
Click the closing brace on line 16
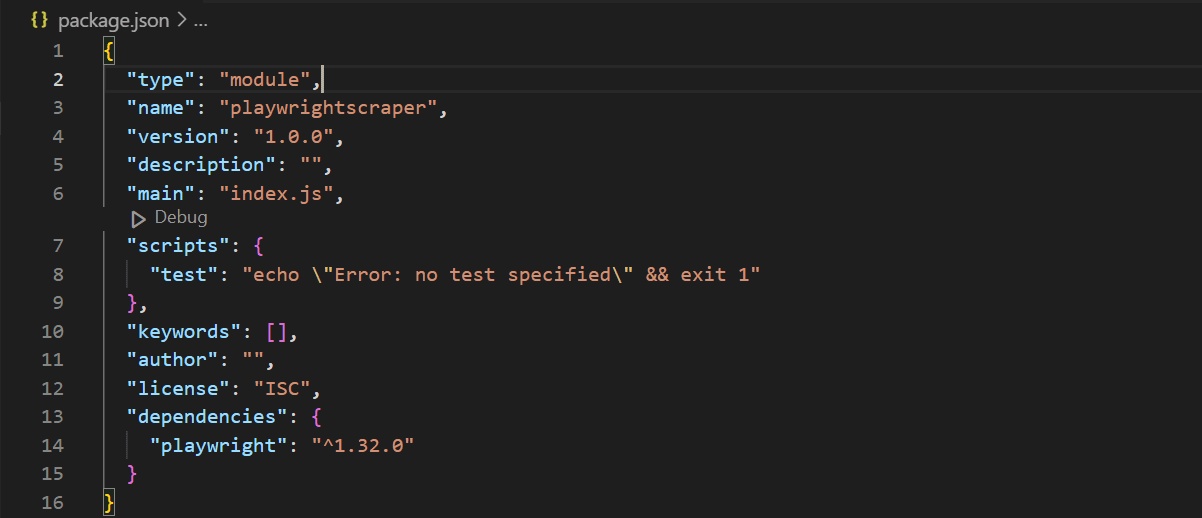109,502
